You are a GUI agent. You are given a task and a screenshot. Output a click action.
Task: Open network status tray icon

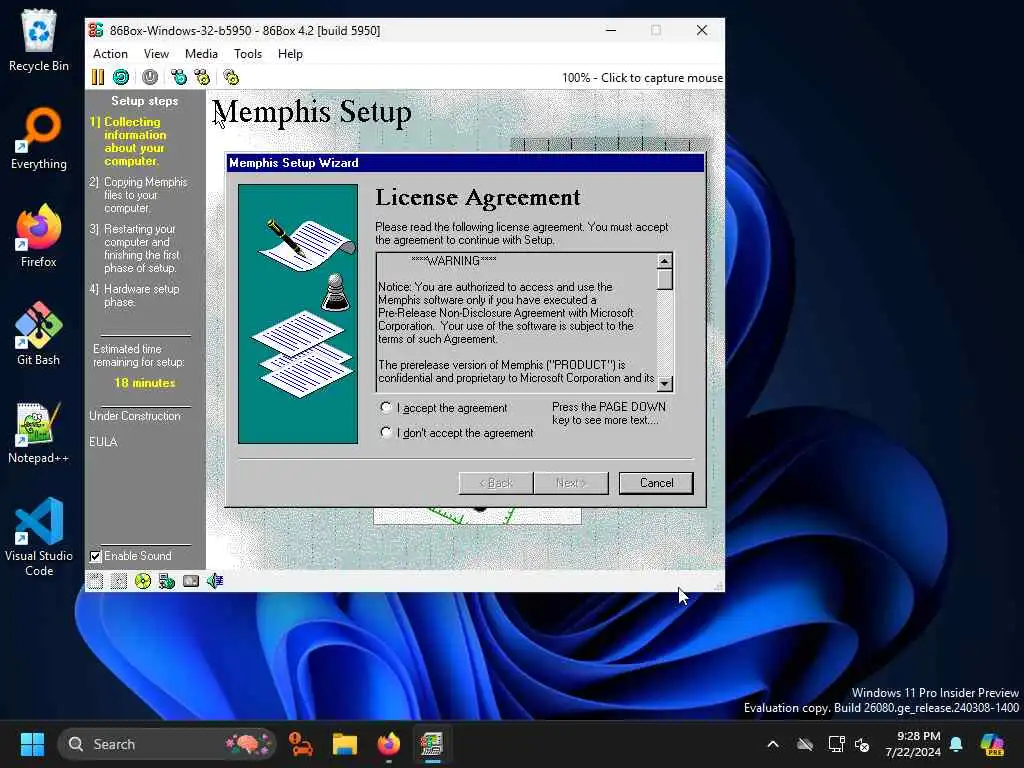click(x=836, y=744)
